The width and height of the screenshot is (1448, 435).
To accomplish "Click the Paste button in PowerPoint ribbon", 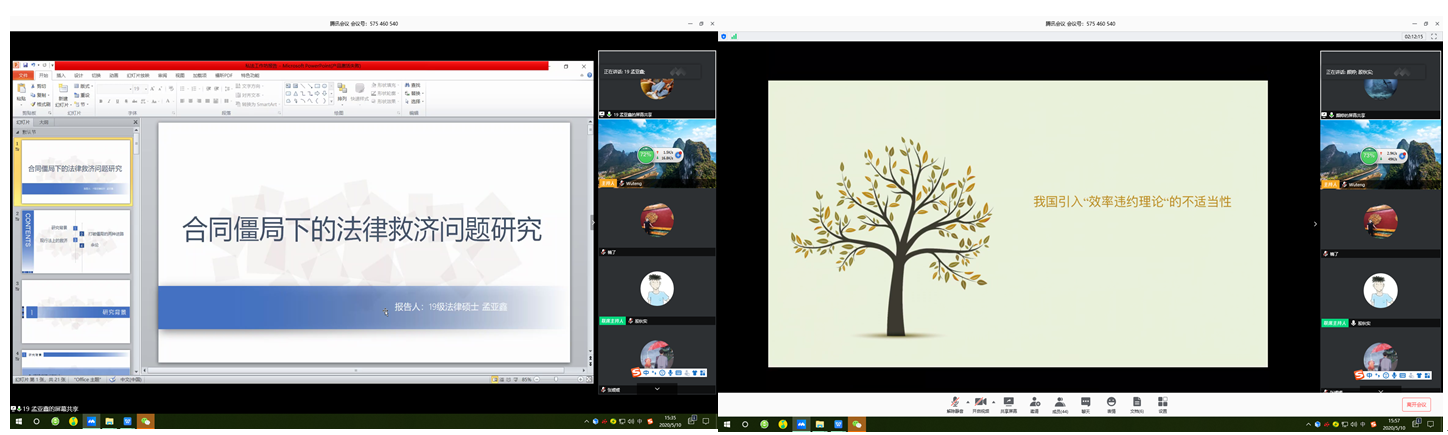I will [x=21, y=92].
